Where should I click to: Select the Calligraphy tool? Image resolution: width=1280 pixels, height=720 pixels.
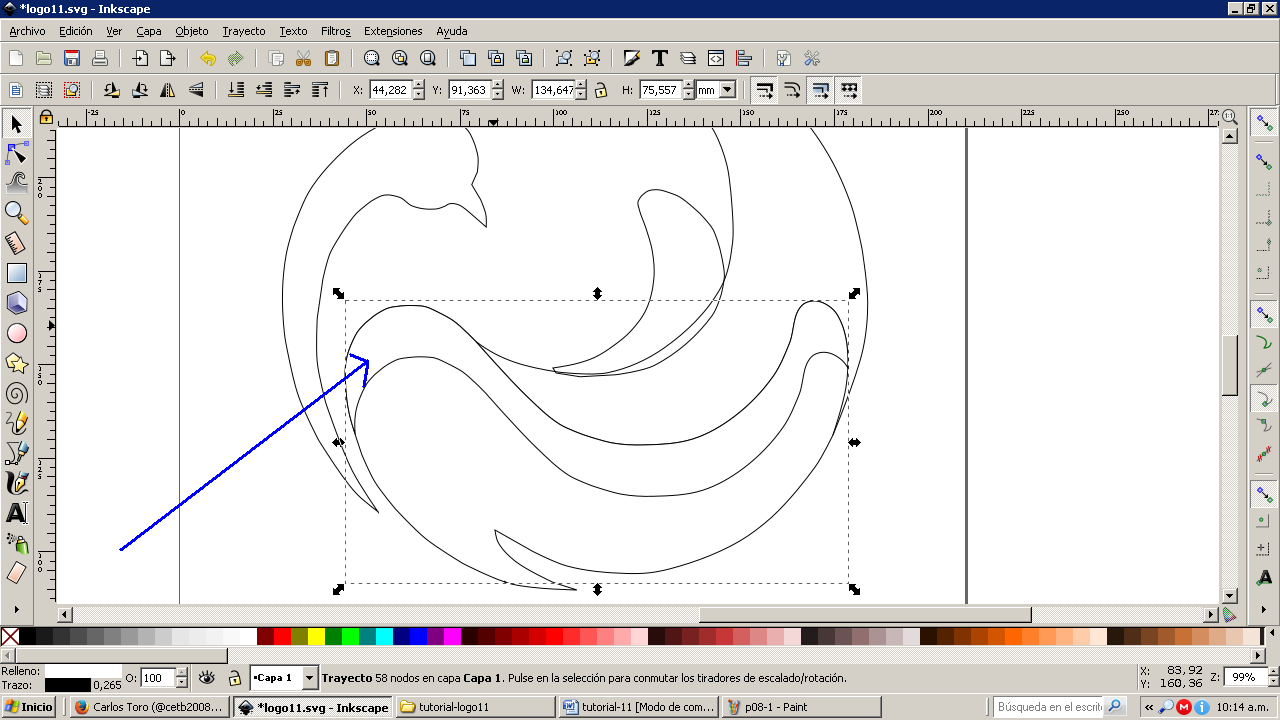pyautogui.click(x=16, y=483)
